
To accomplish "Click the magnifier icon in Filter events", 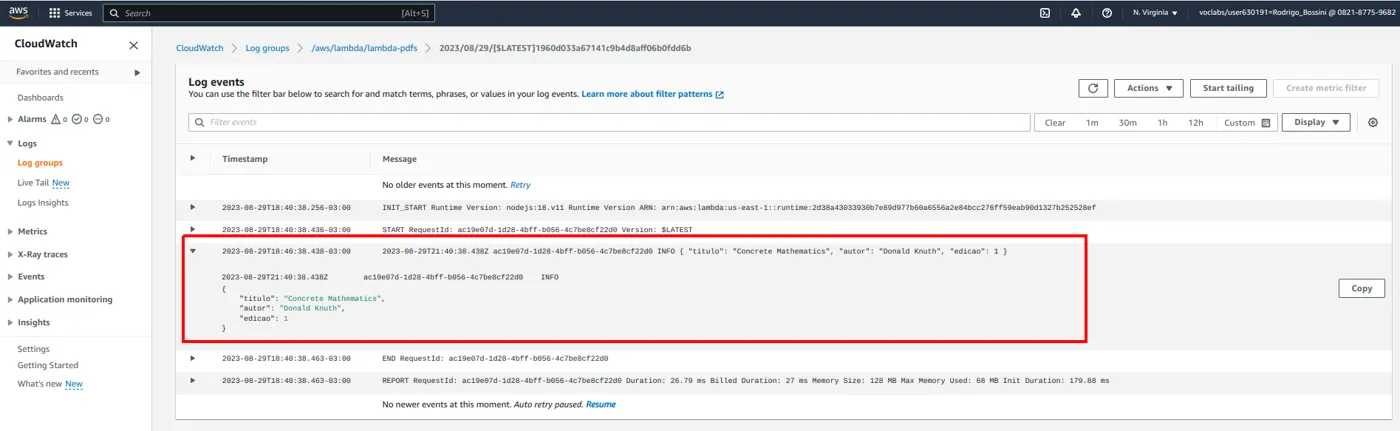I will coord(198,122).
